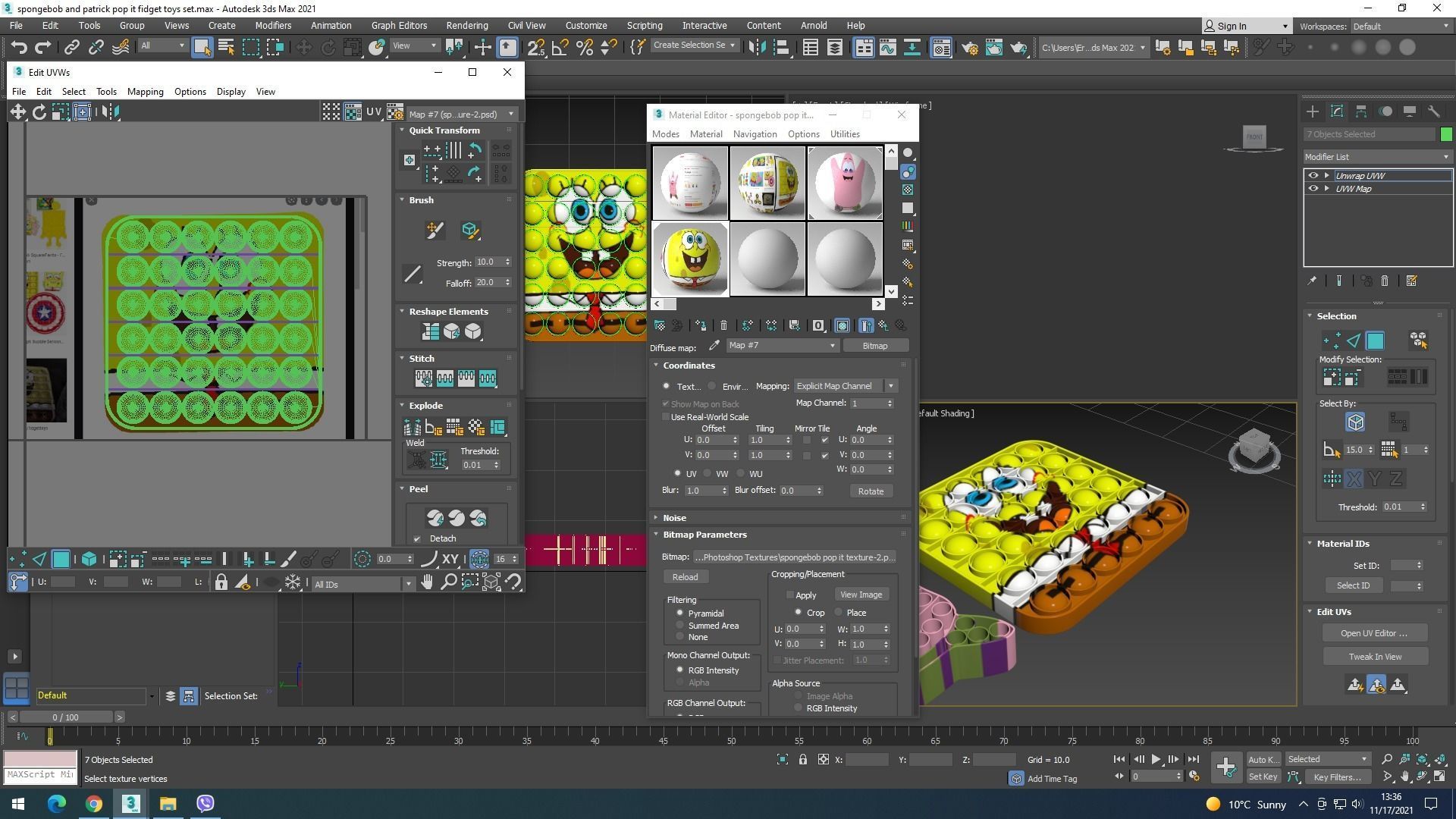Open the All IDs dropdown in Edit UVWs
Viewport: 1456px width, 819px height.
click(x=363, y=584)
